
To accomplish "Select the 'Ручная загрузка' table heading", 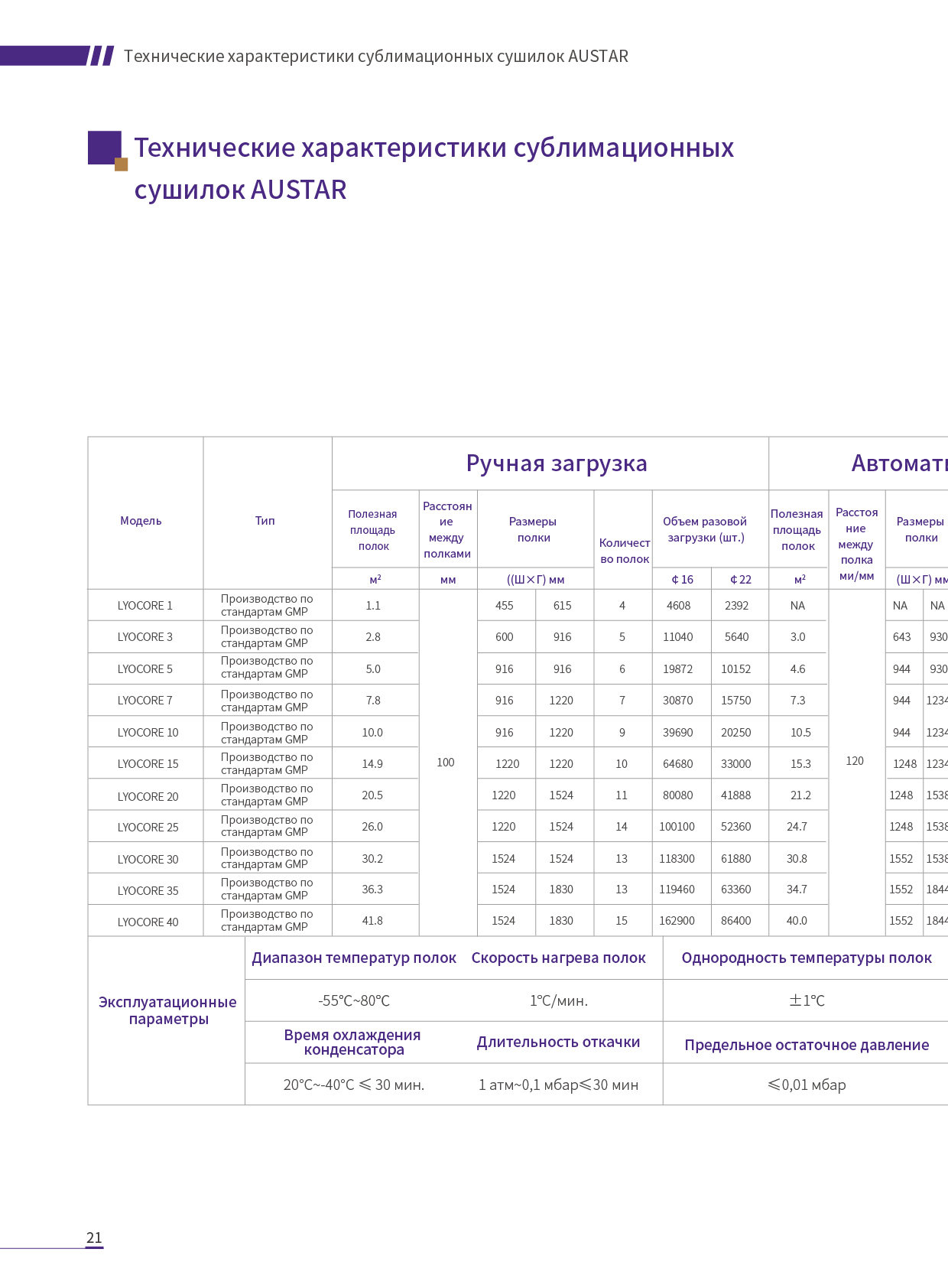I will coord(557,463).
